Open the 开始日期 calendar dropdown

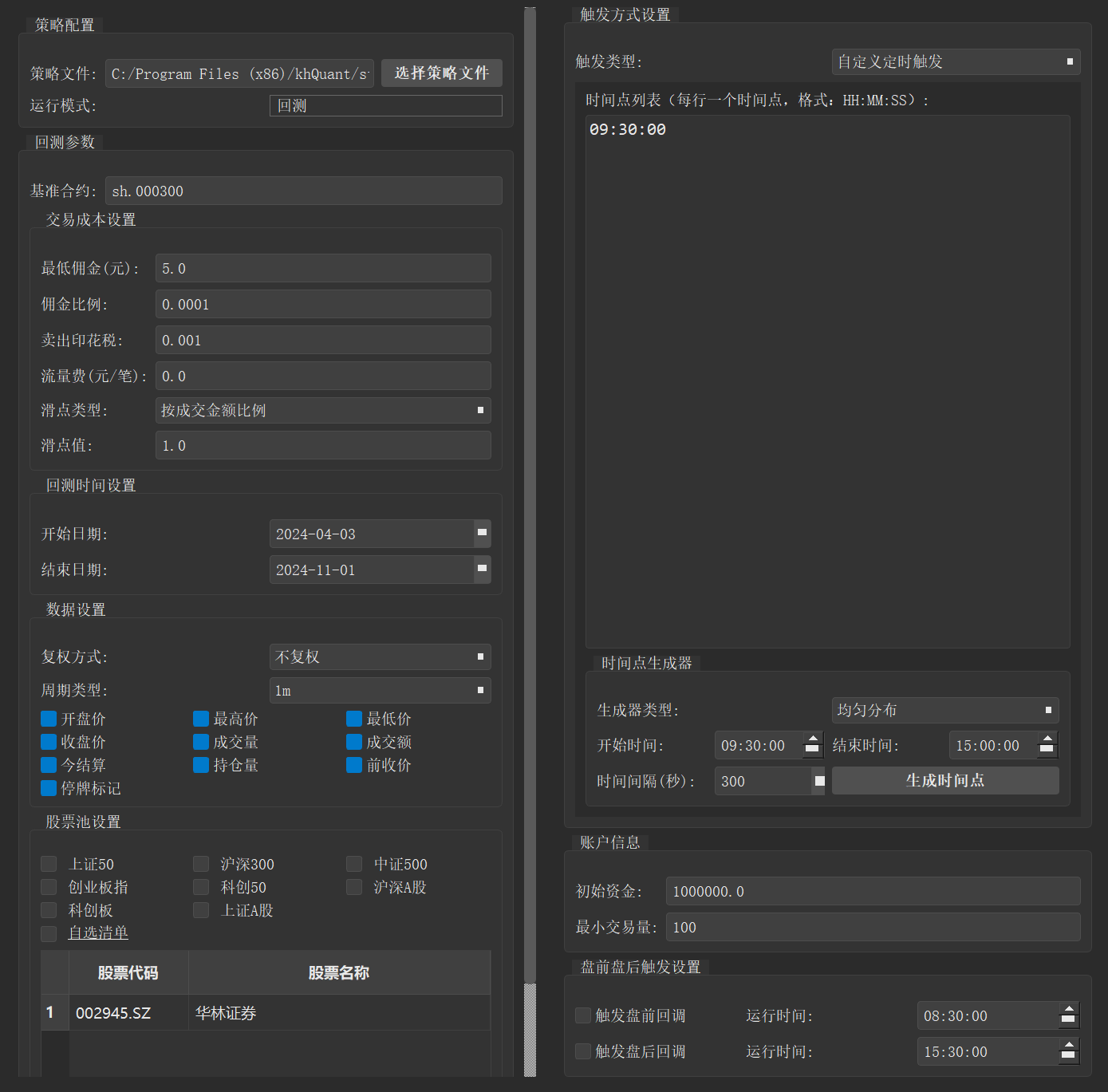[482, 534]
